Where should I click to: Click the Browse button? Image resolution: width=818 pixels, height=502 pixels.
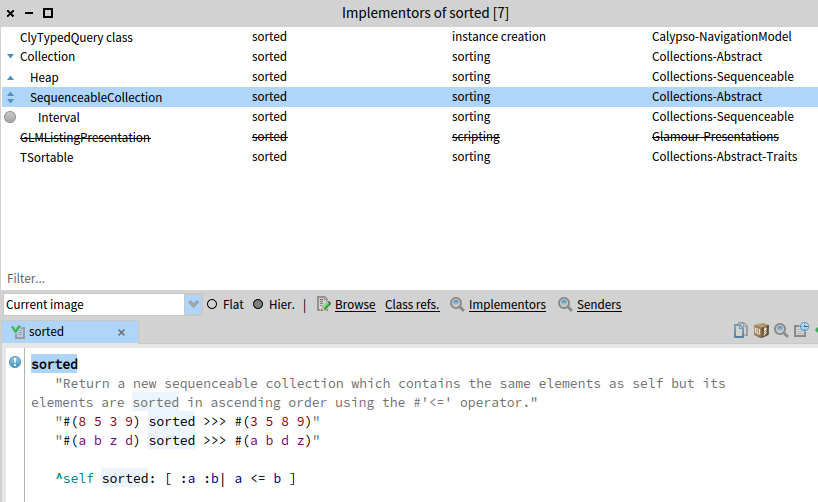[x=355, y=305]
